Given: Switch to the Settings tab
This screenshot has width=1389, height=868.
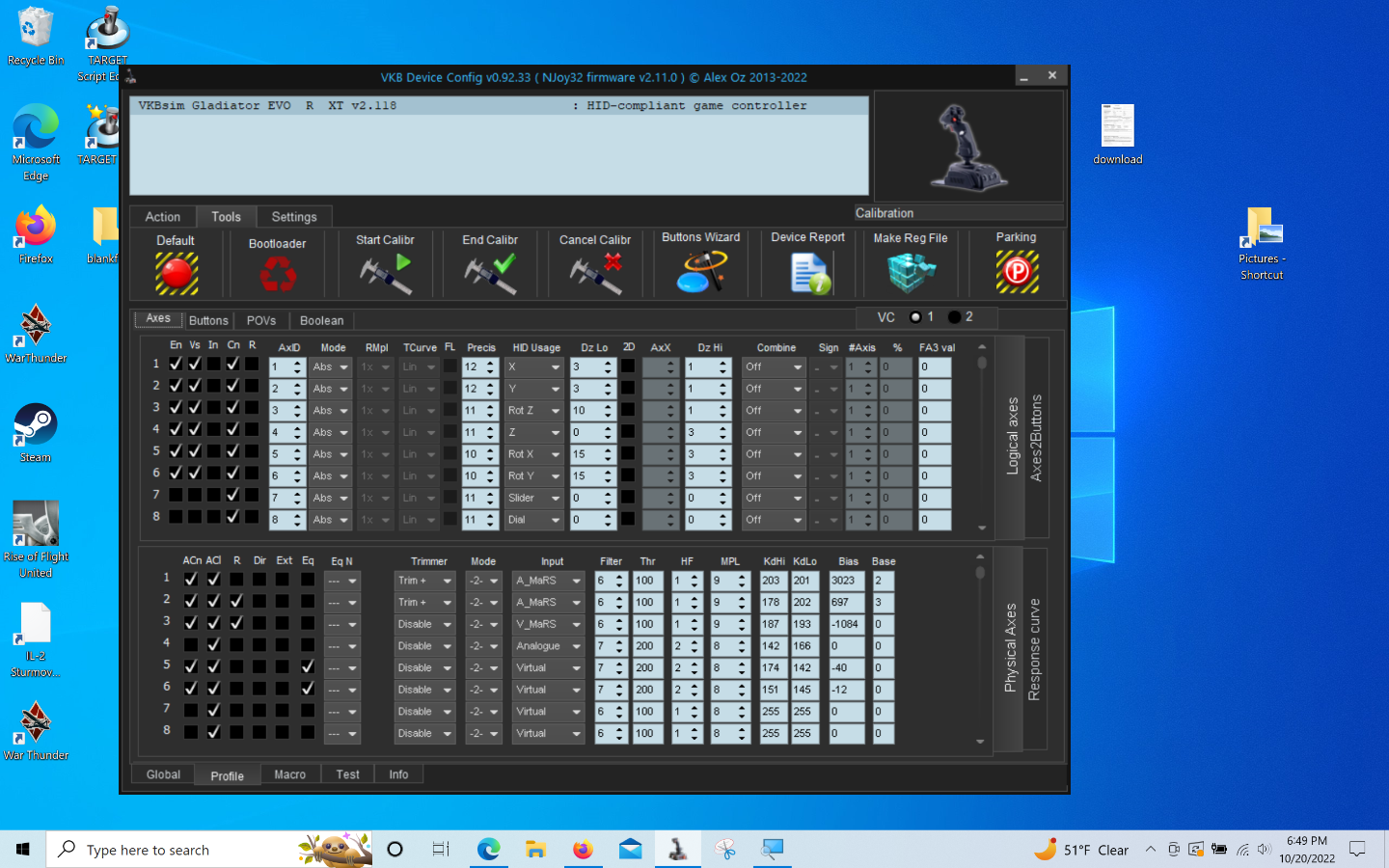Looking at the screenshot, I should (294, 217).
